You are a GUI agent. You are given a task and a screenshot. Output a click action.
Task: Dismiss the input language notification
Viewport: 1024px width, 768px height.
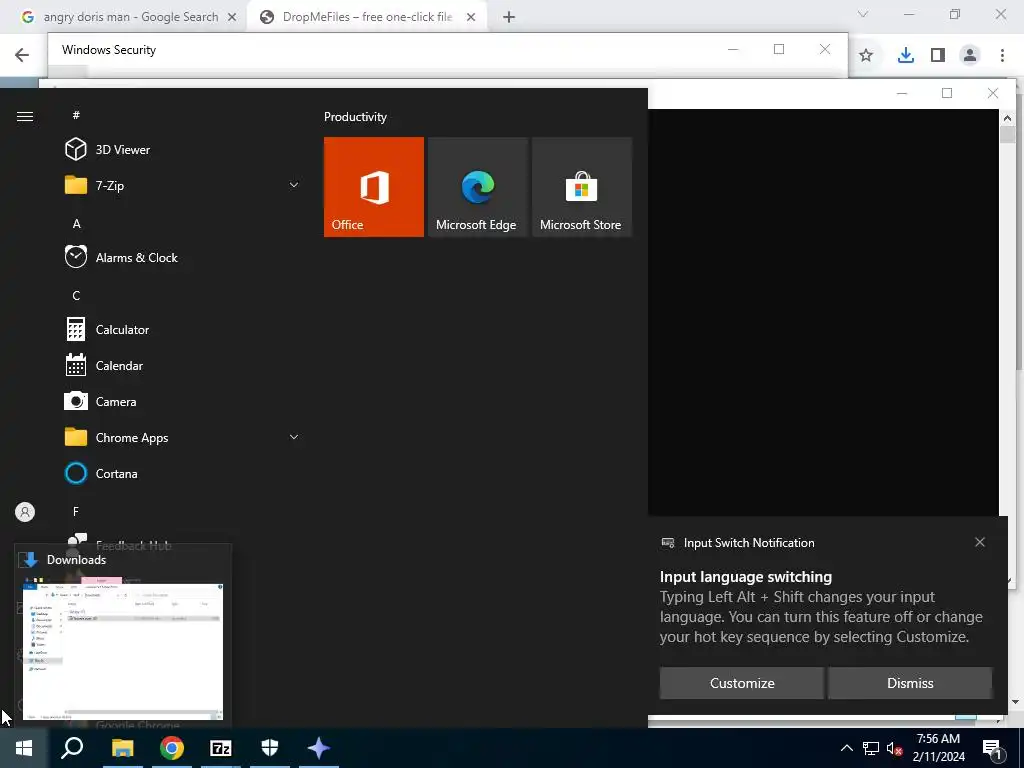[x=910, y=683]
